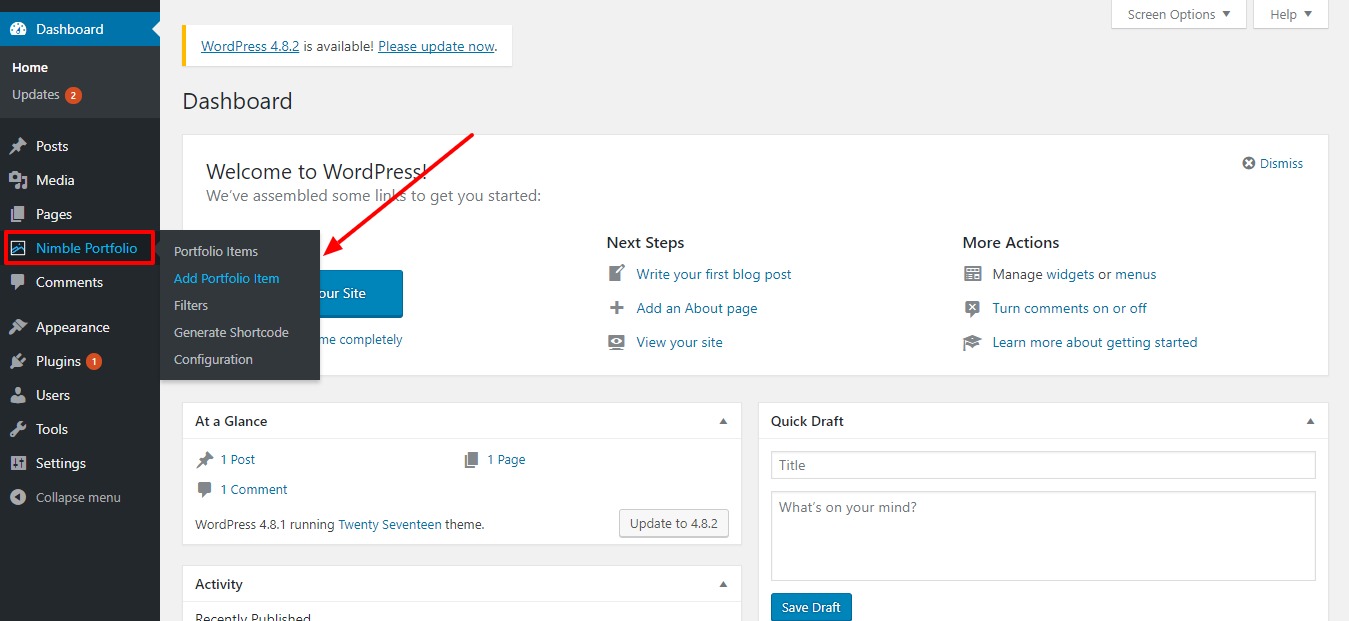Click the 1 Page link in At a Glance
This screenshot has width=1349, height=621.
(506, 460)
